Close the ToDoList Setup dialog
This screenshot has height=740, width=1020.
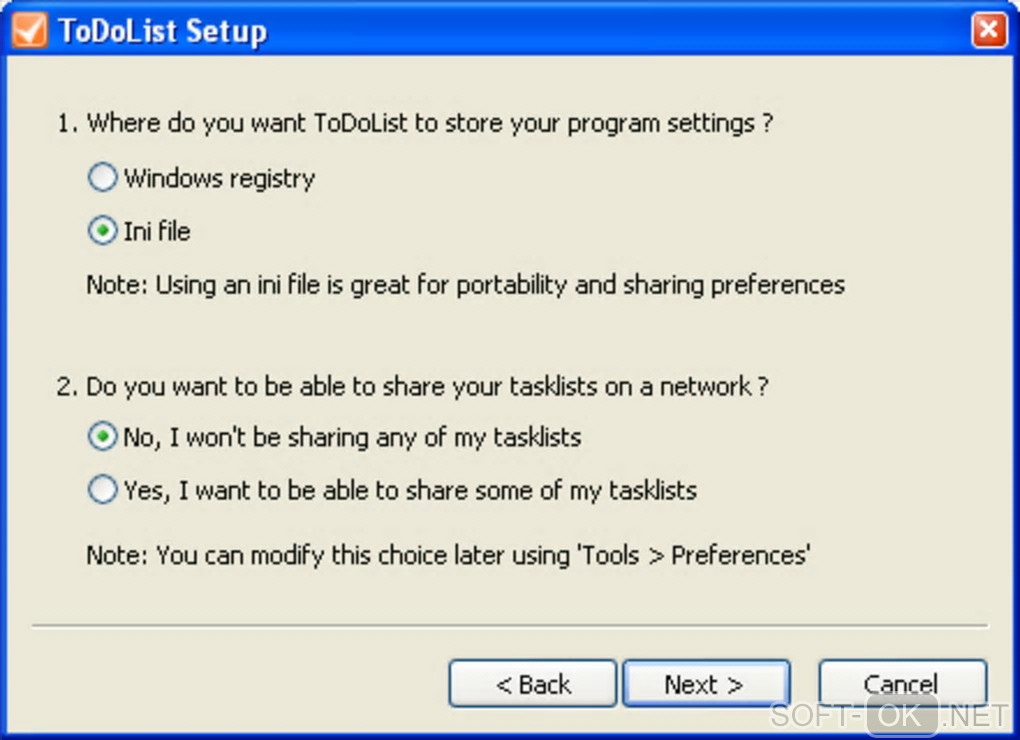(x=988, y=30)
